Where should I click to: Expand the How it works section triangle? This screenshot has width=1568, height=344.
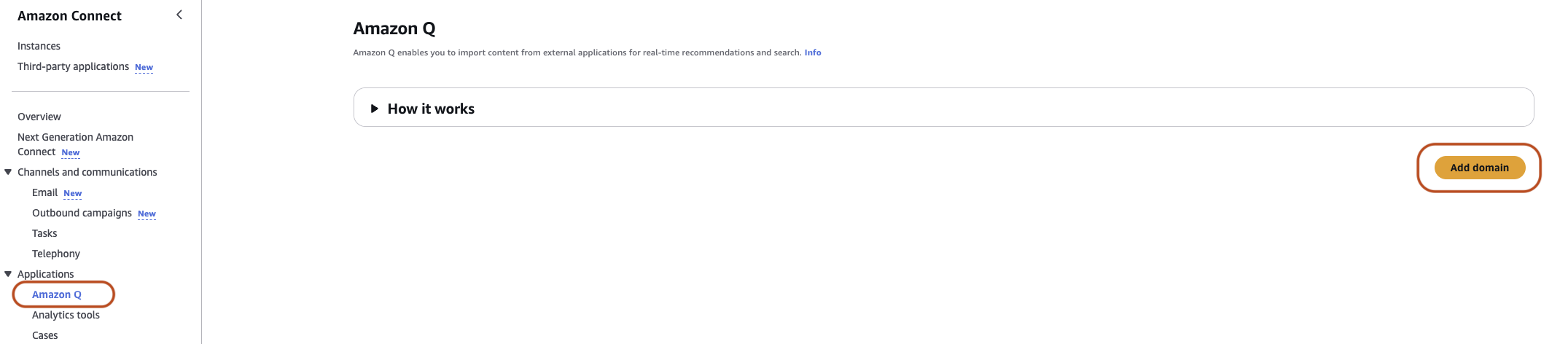[374, 109]
